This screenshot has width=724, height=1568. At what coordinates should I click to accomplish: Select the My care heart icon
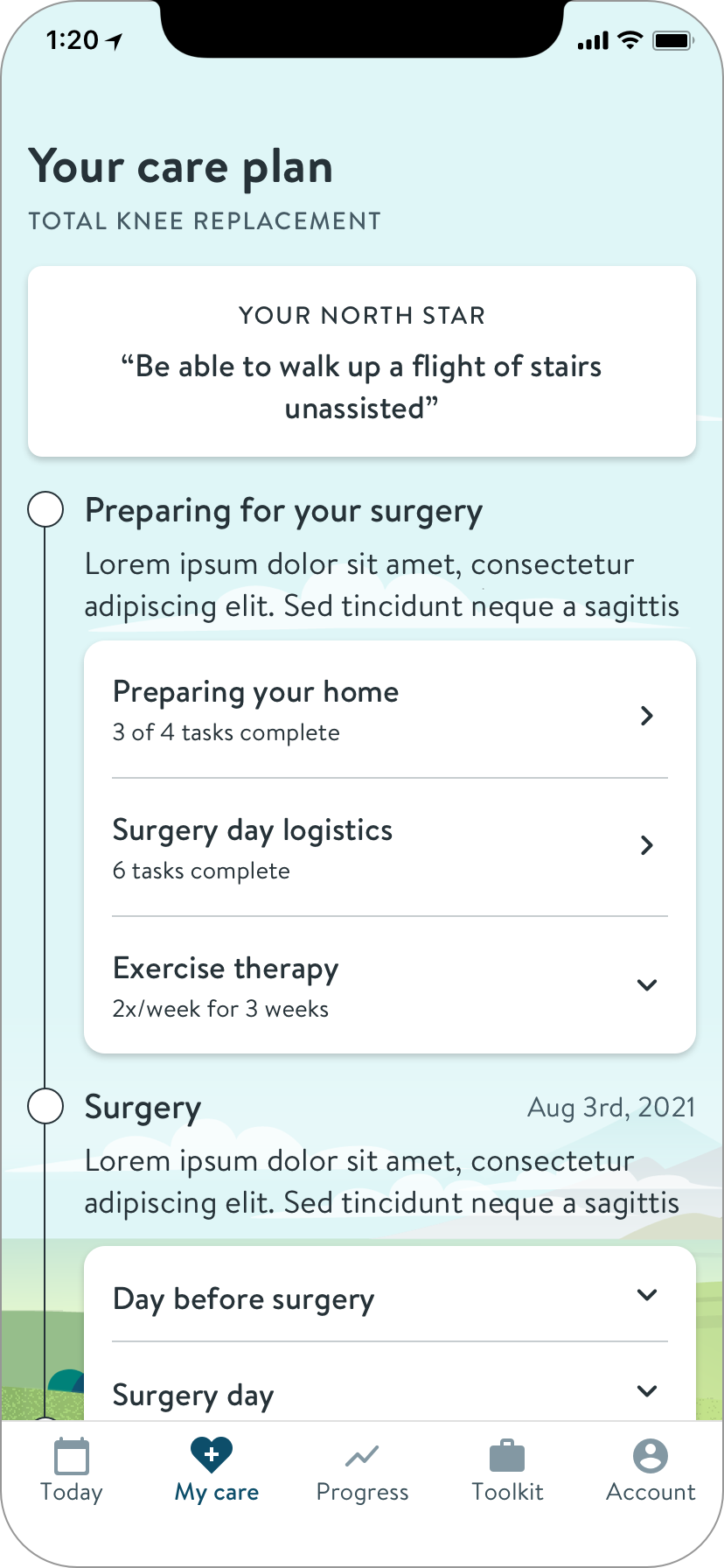[x=212, y=1454]
